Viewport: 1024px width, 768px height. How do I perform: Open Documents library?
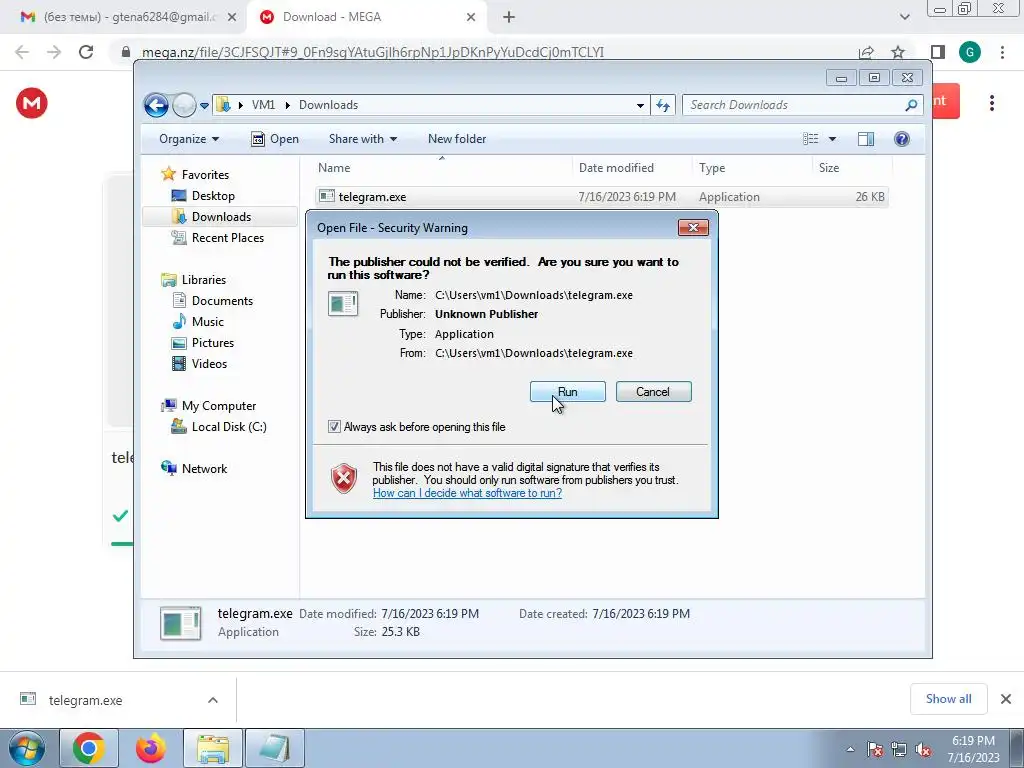[222, 301]
